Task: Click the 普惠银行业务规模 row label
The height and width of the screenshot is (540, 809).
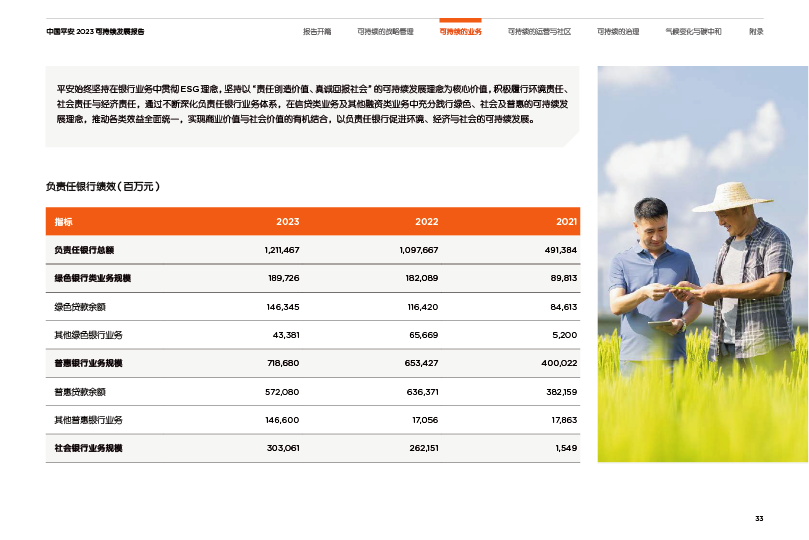Action: click(88, 363)
